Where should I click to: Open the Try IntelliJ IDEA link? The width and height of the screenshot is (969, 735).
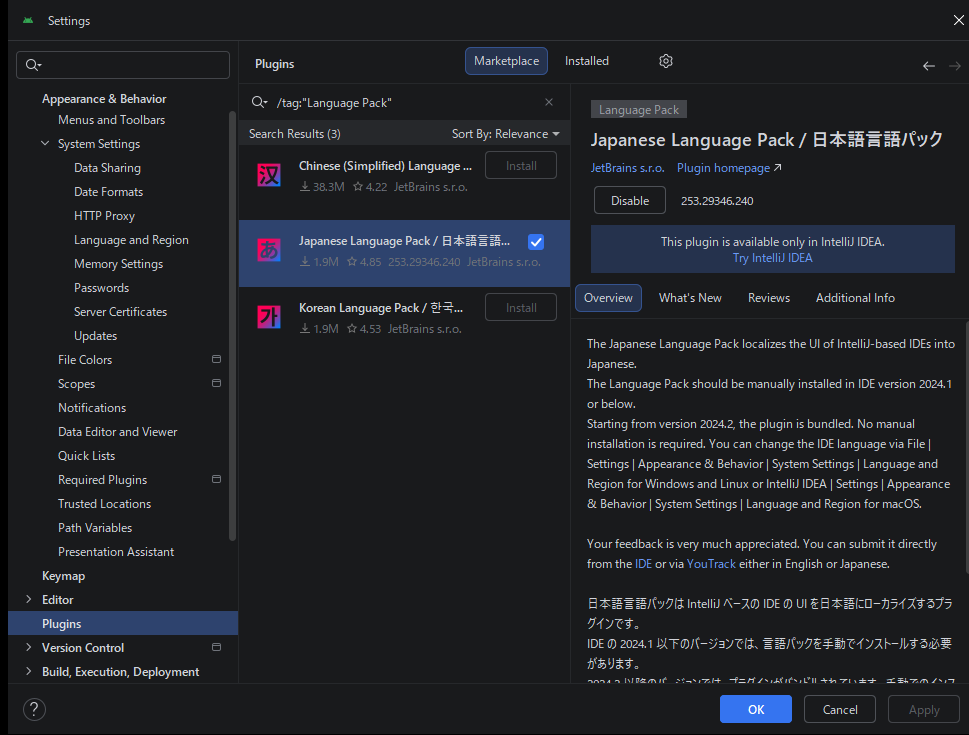772,258
